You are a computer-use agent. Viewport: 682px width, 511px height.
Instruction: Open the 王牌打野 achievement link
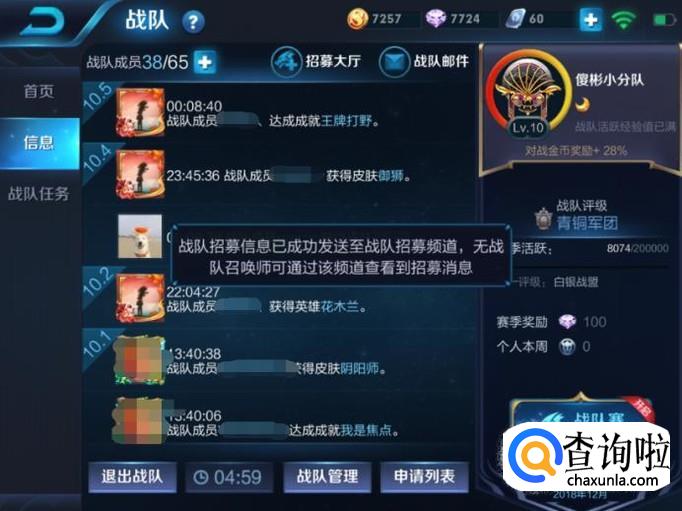(x=346, y=120)
